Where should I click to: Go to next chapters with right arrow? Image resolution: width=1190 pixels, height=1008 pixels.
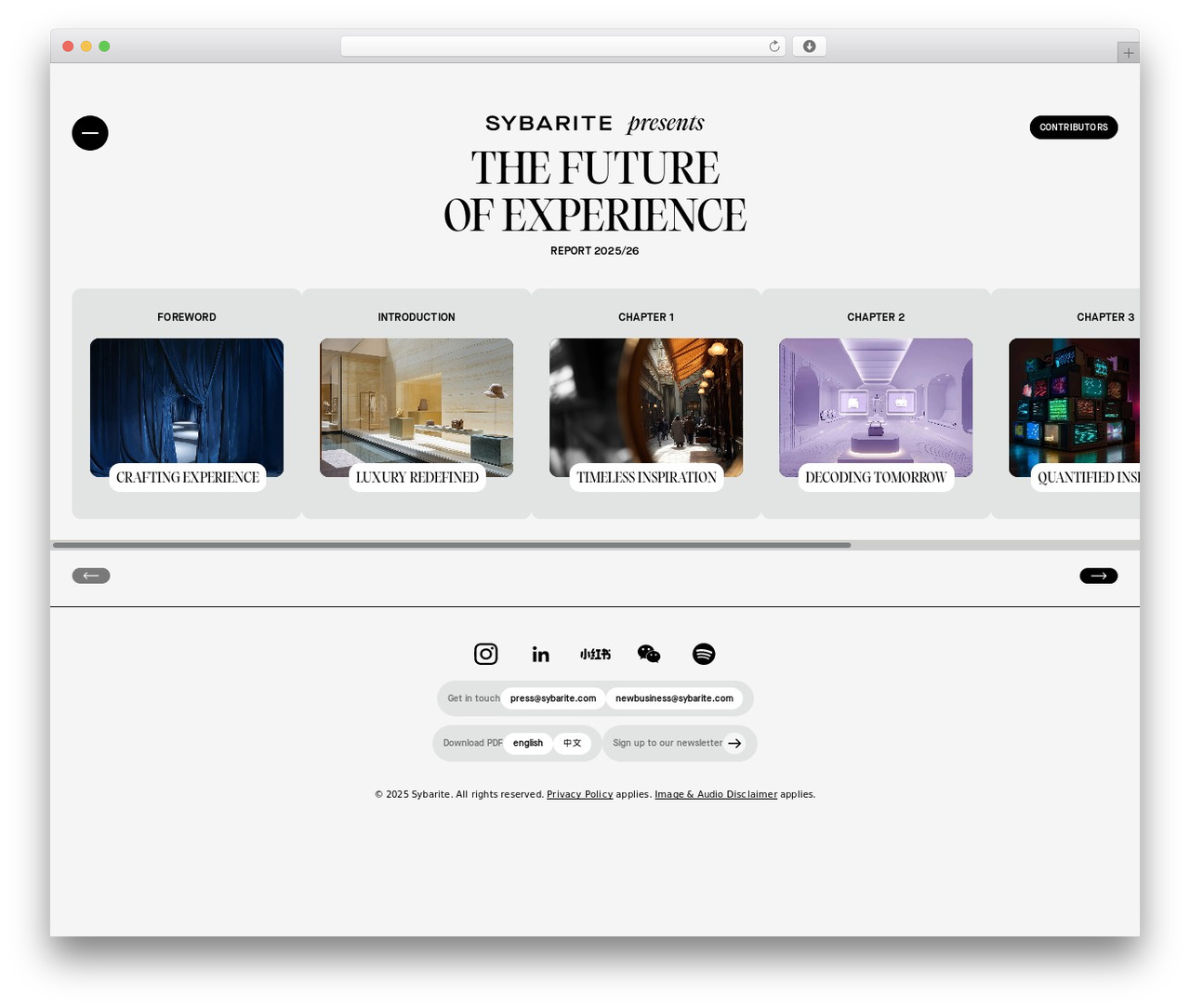(x=1098, y=576)
